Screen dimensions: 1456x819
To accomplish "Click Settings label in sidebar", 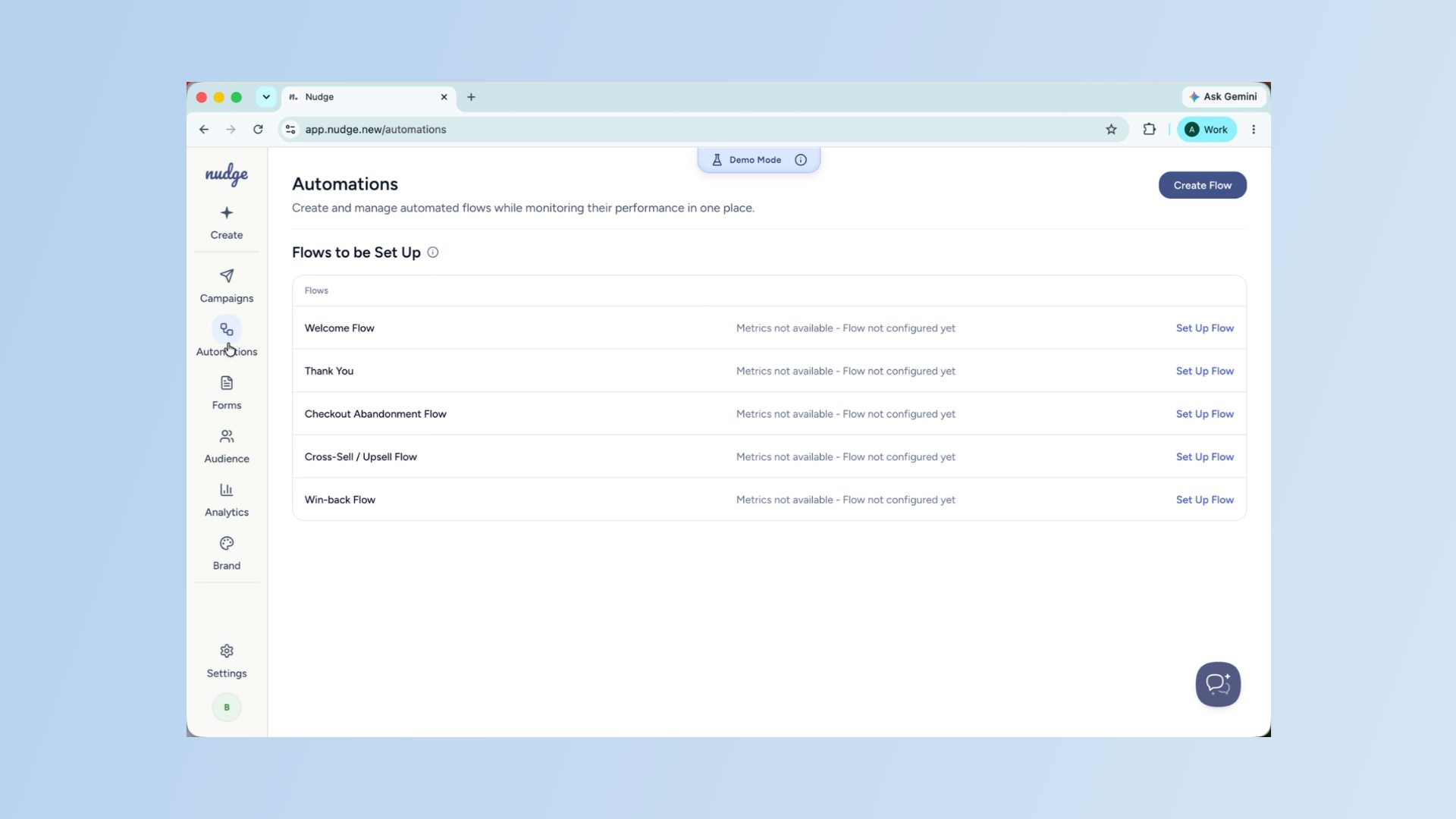I will coord(227,673).
